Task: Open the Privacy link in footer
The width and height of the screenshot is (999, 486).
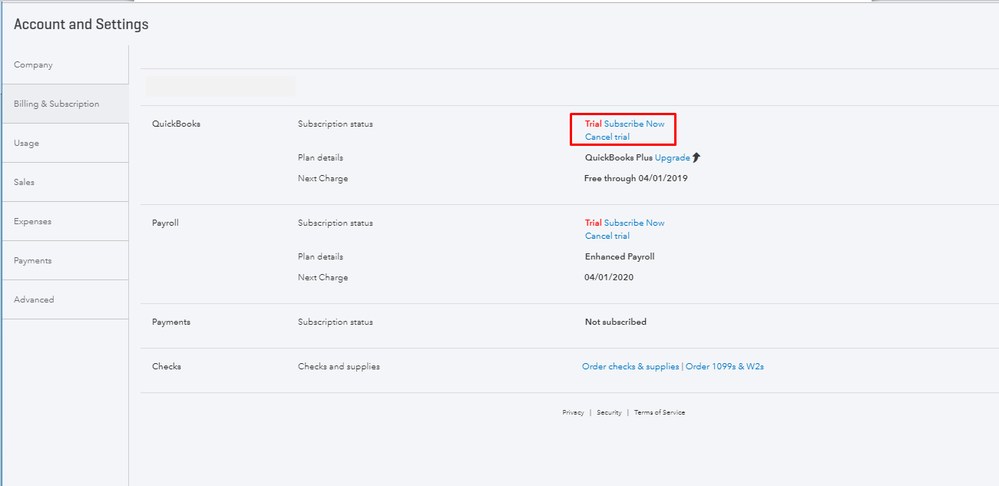Action: click(x=573, y=412)
